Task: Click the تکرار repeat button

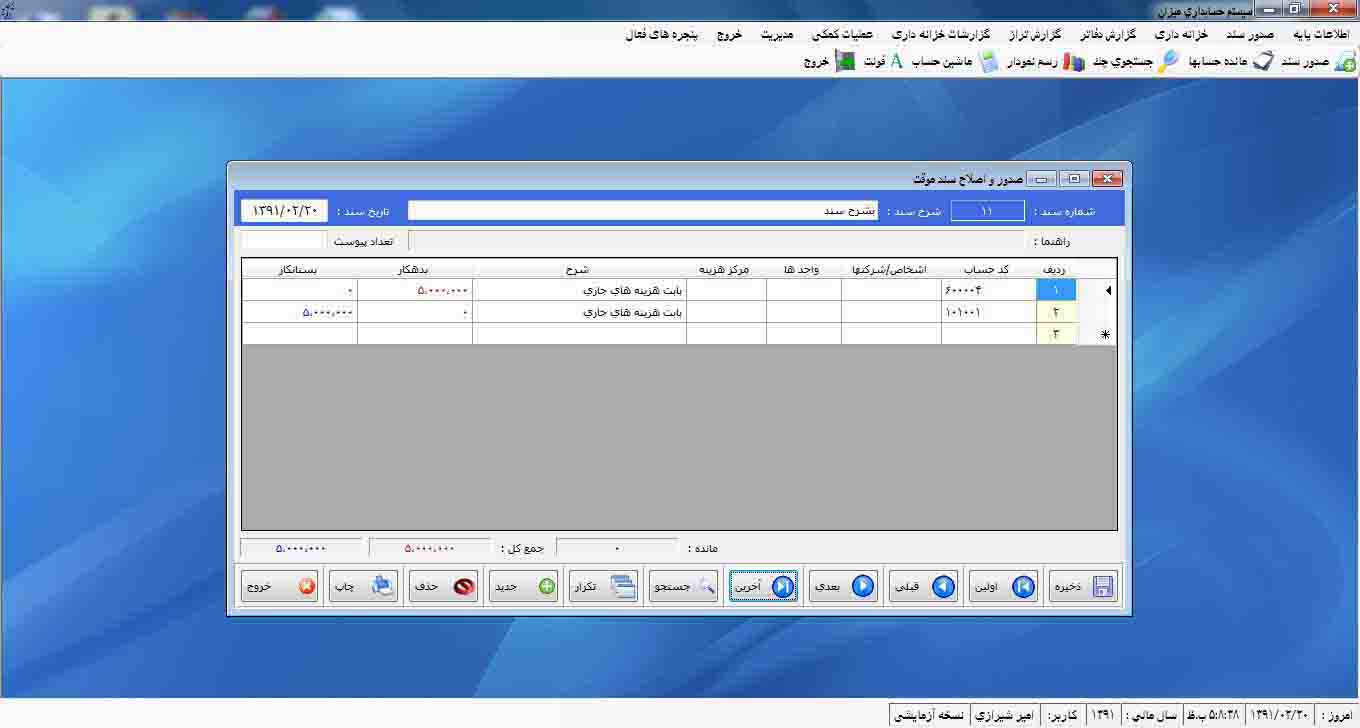Action: (603, 587)
